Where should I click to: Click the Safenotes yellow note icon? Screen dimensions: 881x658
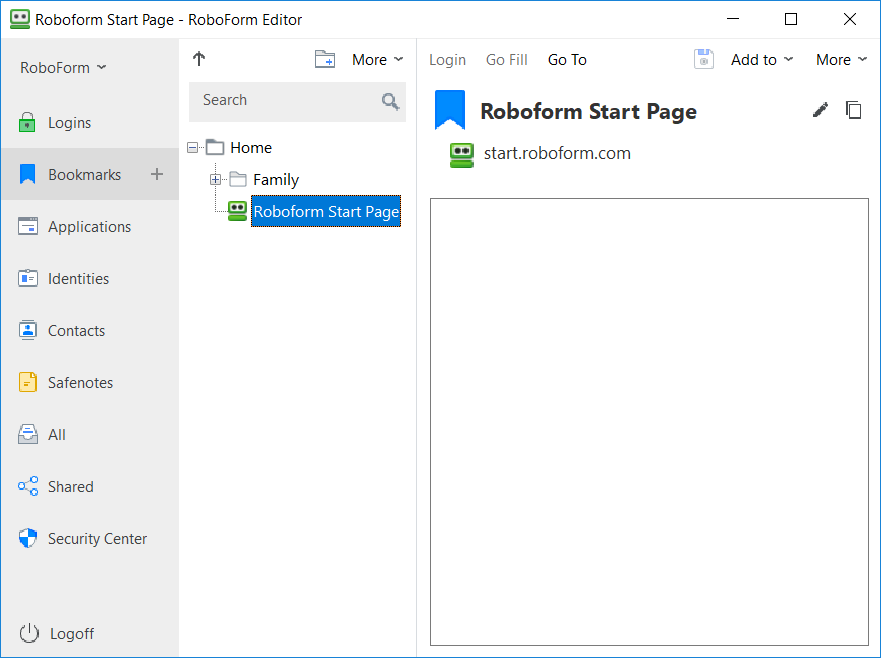coord(28,382)
